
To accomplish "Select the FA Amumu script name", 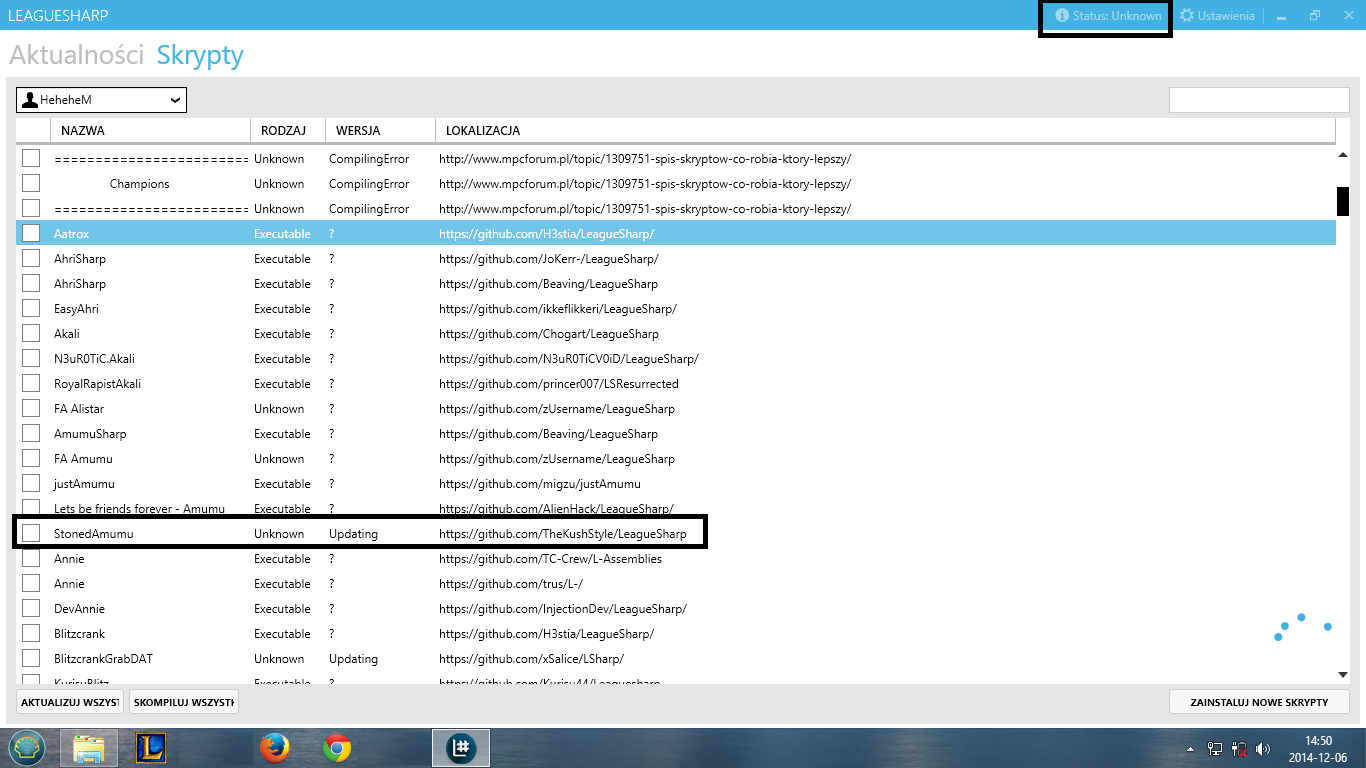I will point(83,459).
